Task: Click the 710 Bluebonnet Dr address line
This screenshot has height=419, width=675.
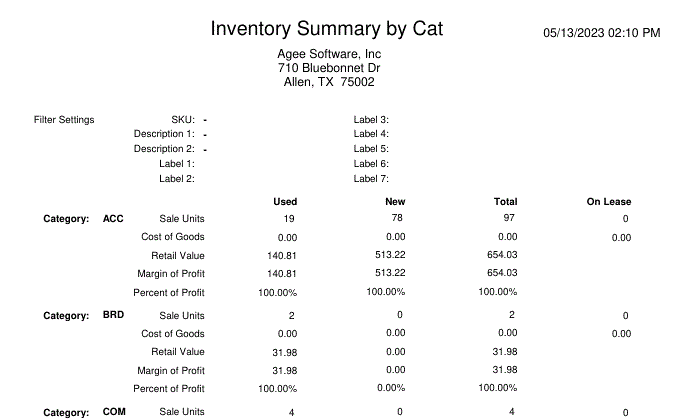Action: click(x=328, y=68)
